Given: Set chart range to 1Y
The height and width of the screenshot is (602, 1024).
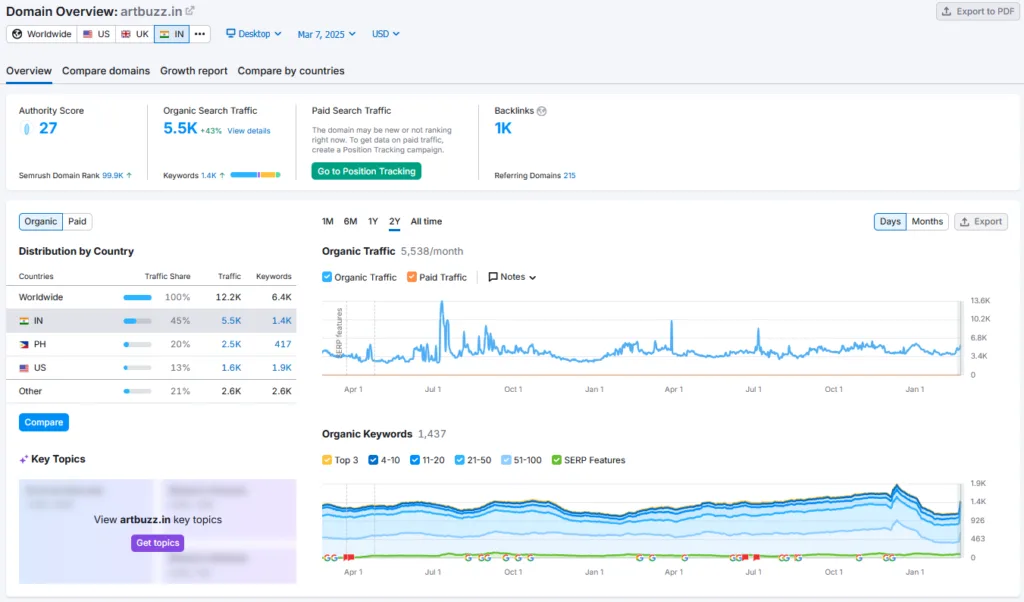Looking at the screenshot, I should point(373,221).
